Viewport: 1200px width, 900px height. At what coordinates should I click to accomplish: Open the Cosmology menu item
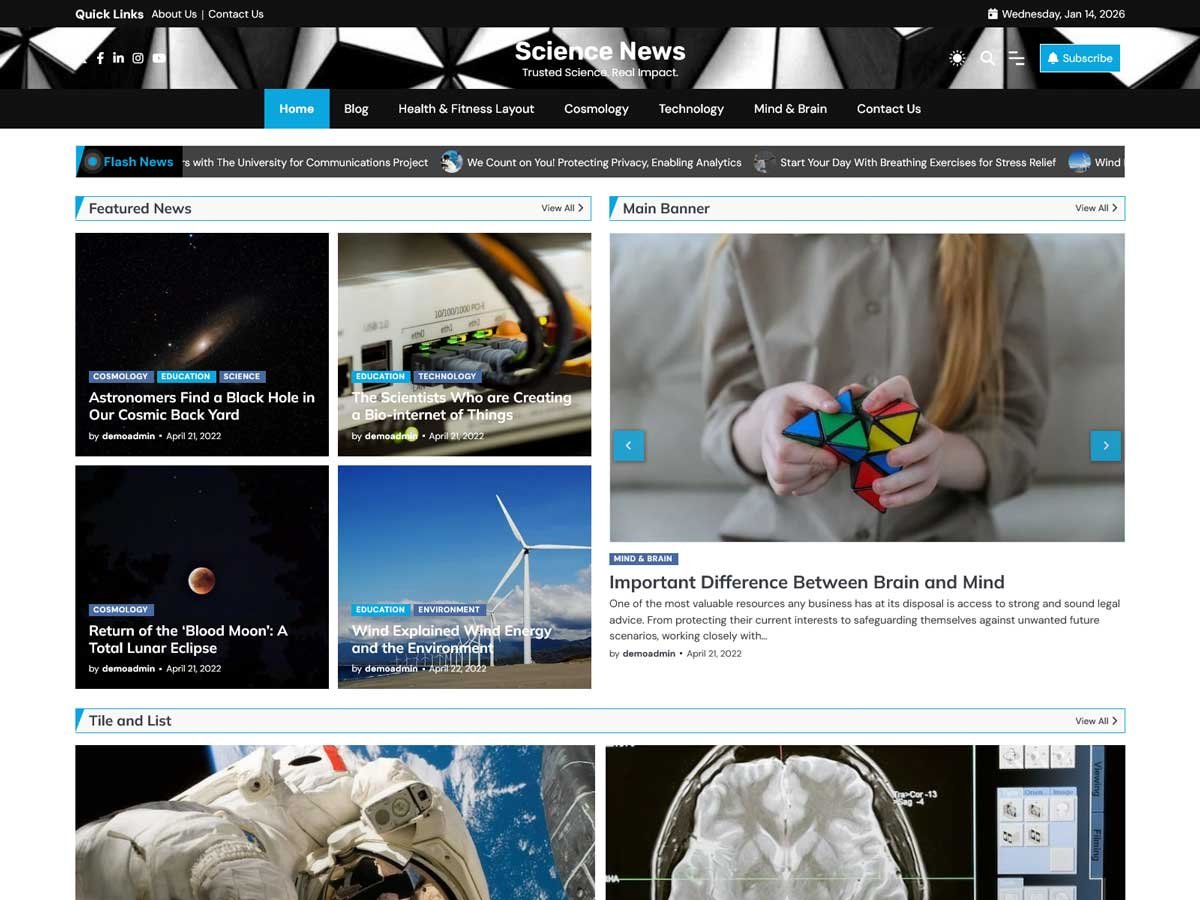coord(596,109)
